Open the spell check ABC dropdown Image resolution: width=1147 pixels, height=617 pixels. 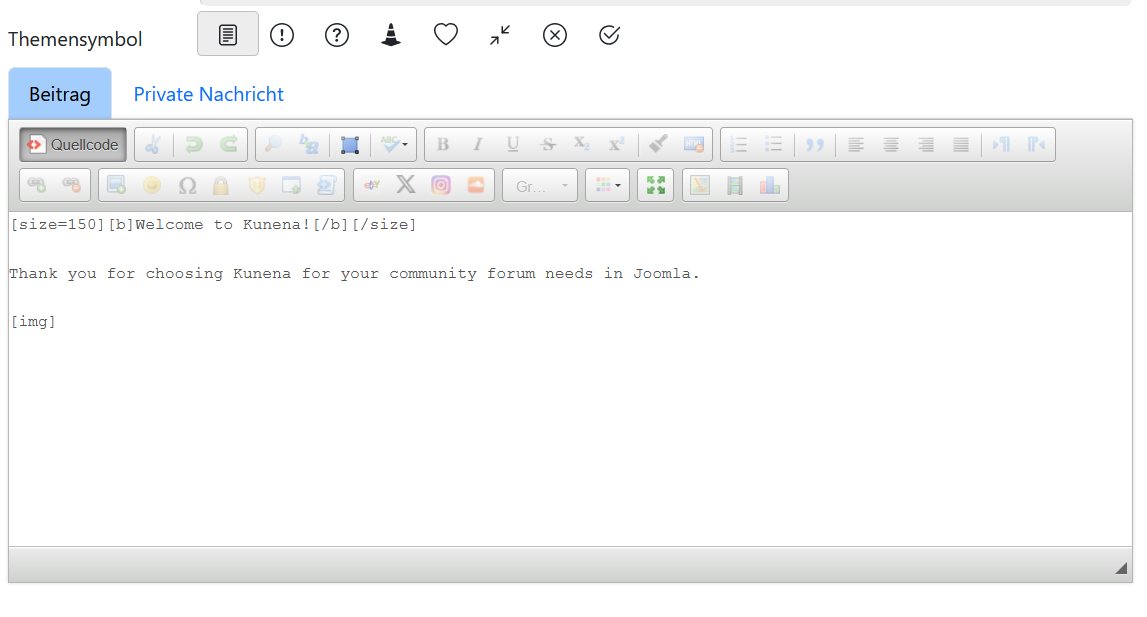393,145
